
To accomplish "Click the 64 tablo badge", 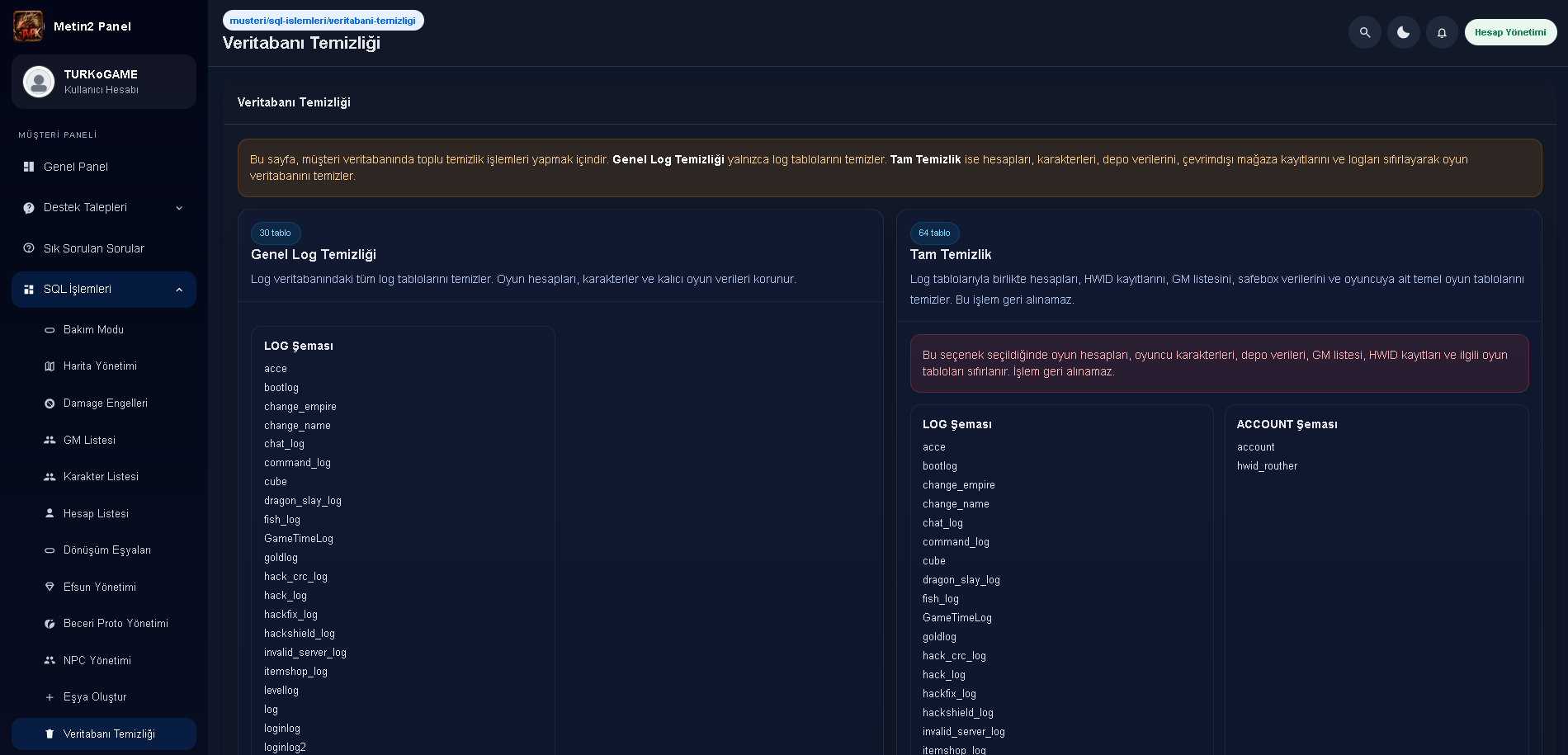I will click(x=935, y=234).
